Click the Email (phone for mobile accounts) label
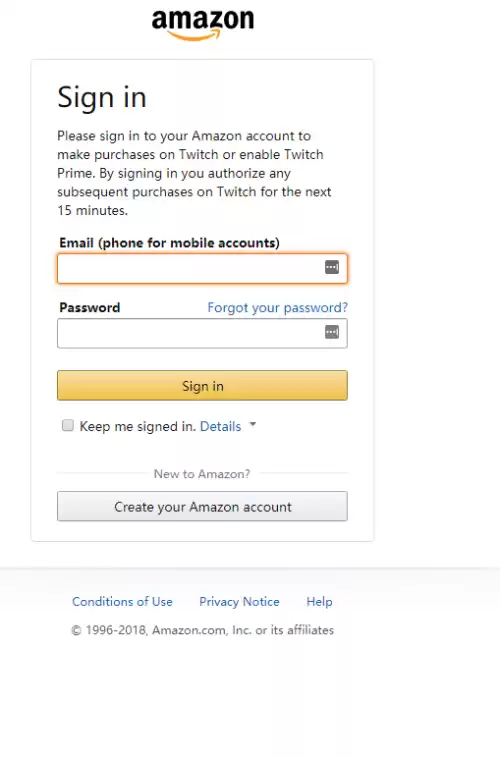The image size is (500, 758). [x=169, y=243]
